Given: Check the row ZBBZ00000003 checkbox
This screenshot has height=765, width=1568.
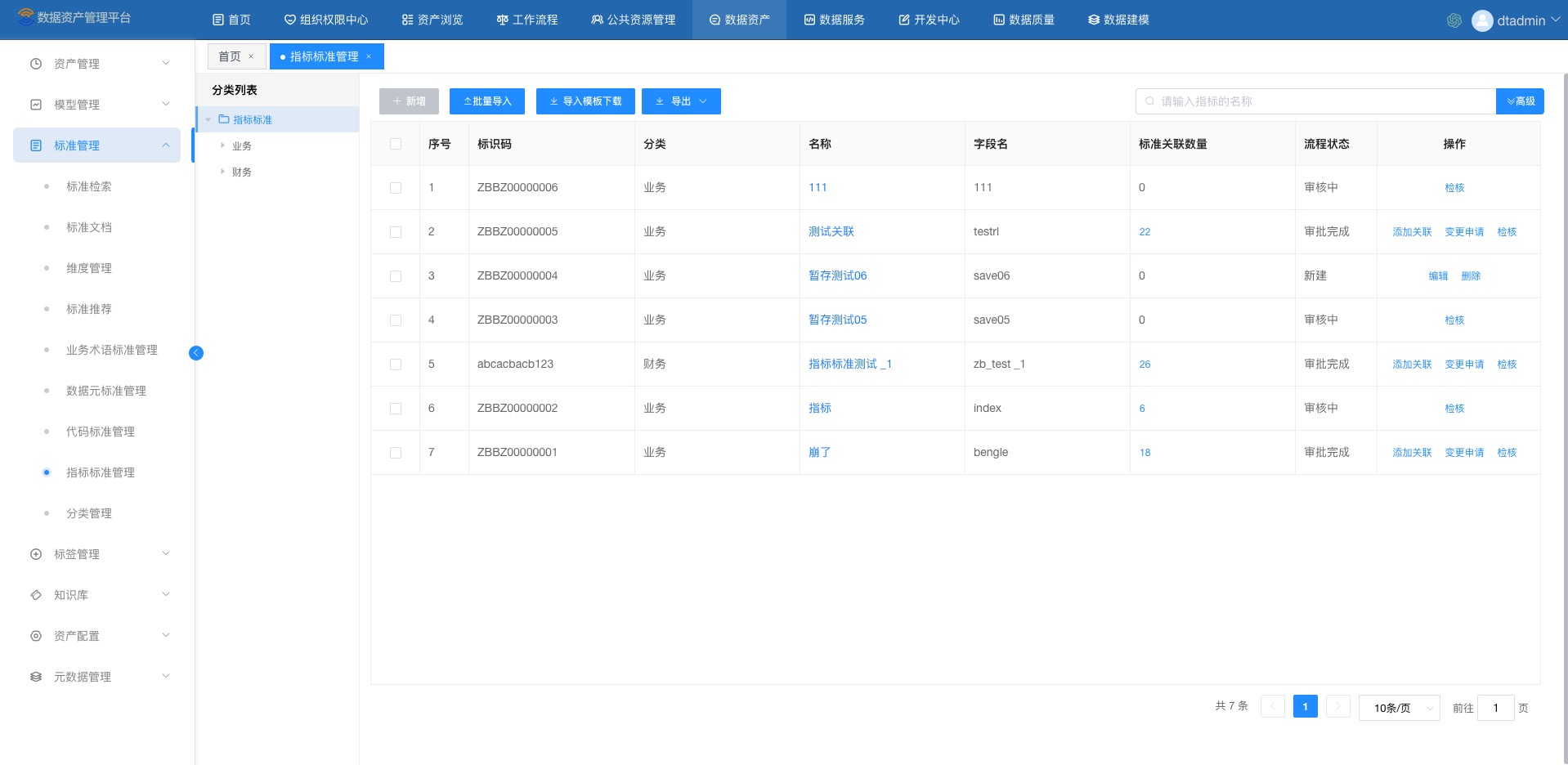Looking at the screenshot, I should (396, 320).
